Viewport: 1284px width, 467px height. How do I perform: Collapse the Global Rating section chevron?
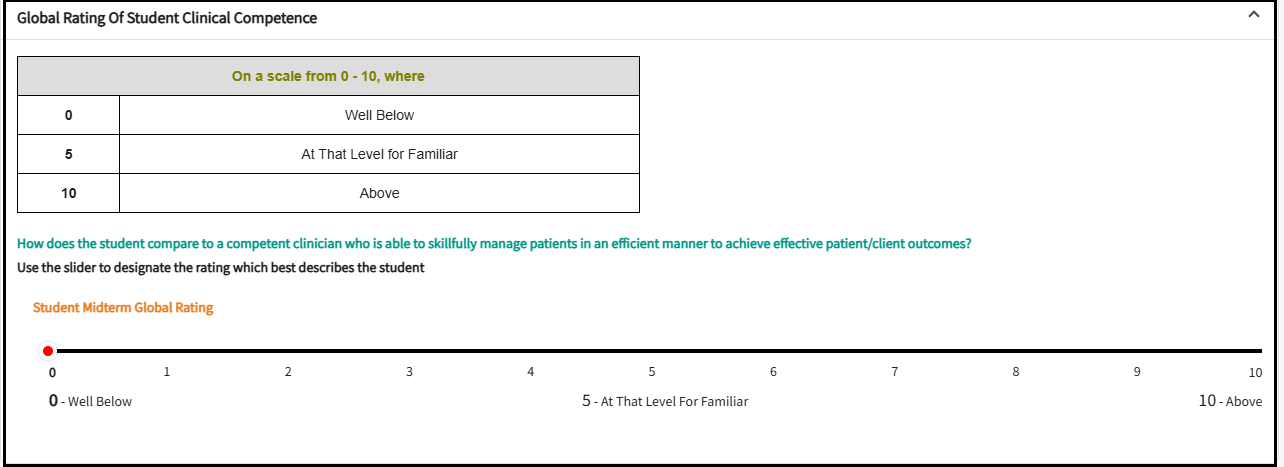[1253, 15]
